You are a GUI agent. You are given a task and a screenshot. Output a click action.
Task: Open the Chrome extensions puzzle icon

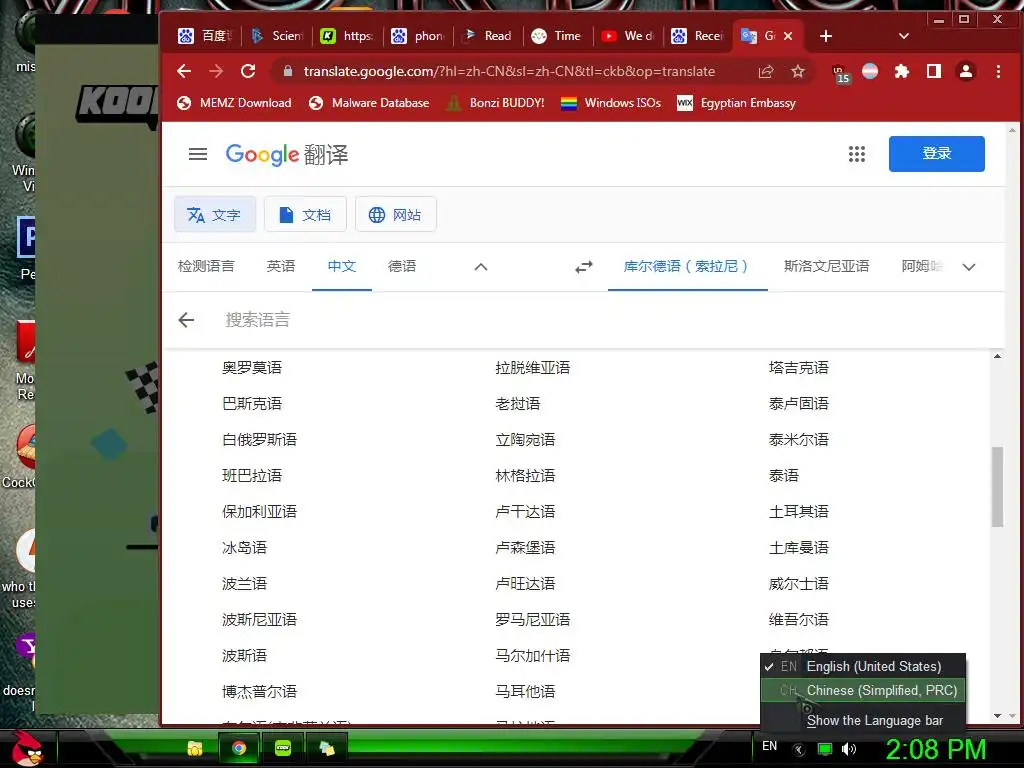(902, 71)
